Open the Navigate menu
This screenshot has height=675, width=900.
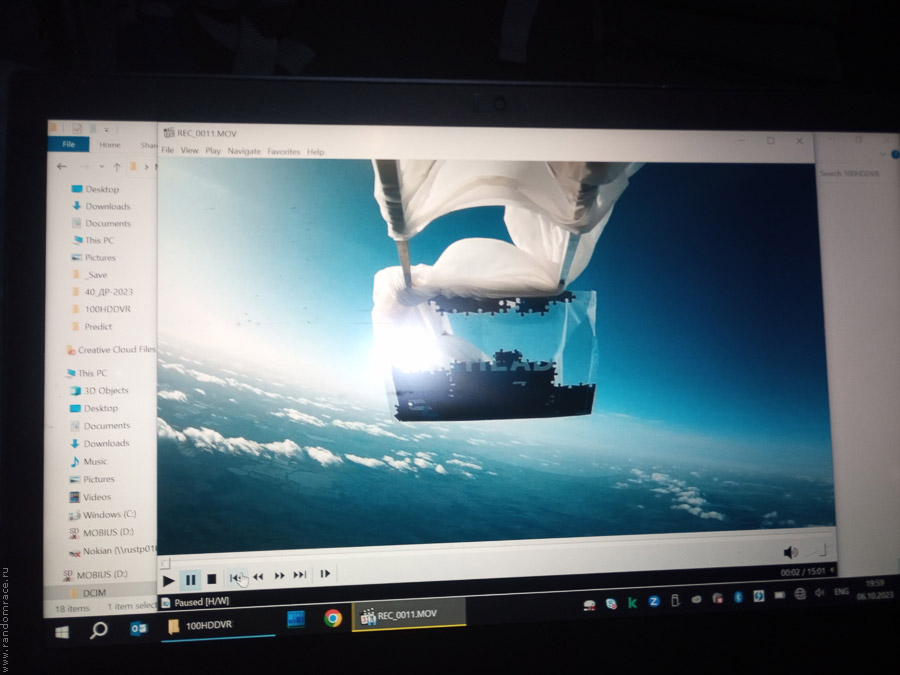click(x=244, y=151)
